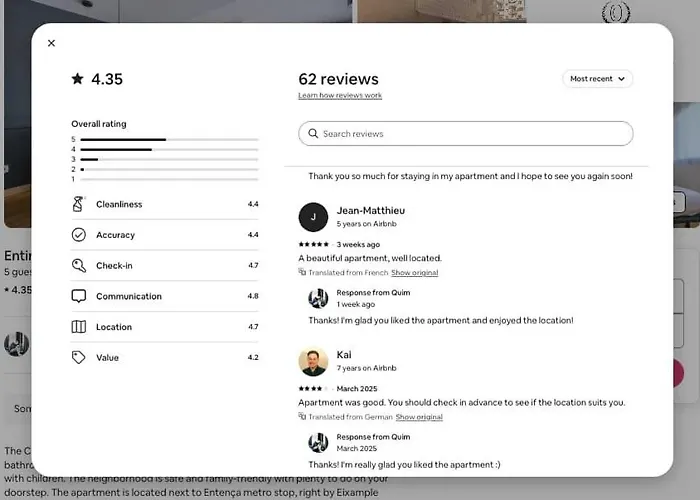Click the star icon next to 4.35
Viewport: 700px width, 500px height.
77,79
